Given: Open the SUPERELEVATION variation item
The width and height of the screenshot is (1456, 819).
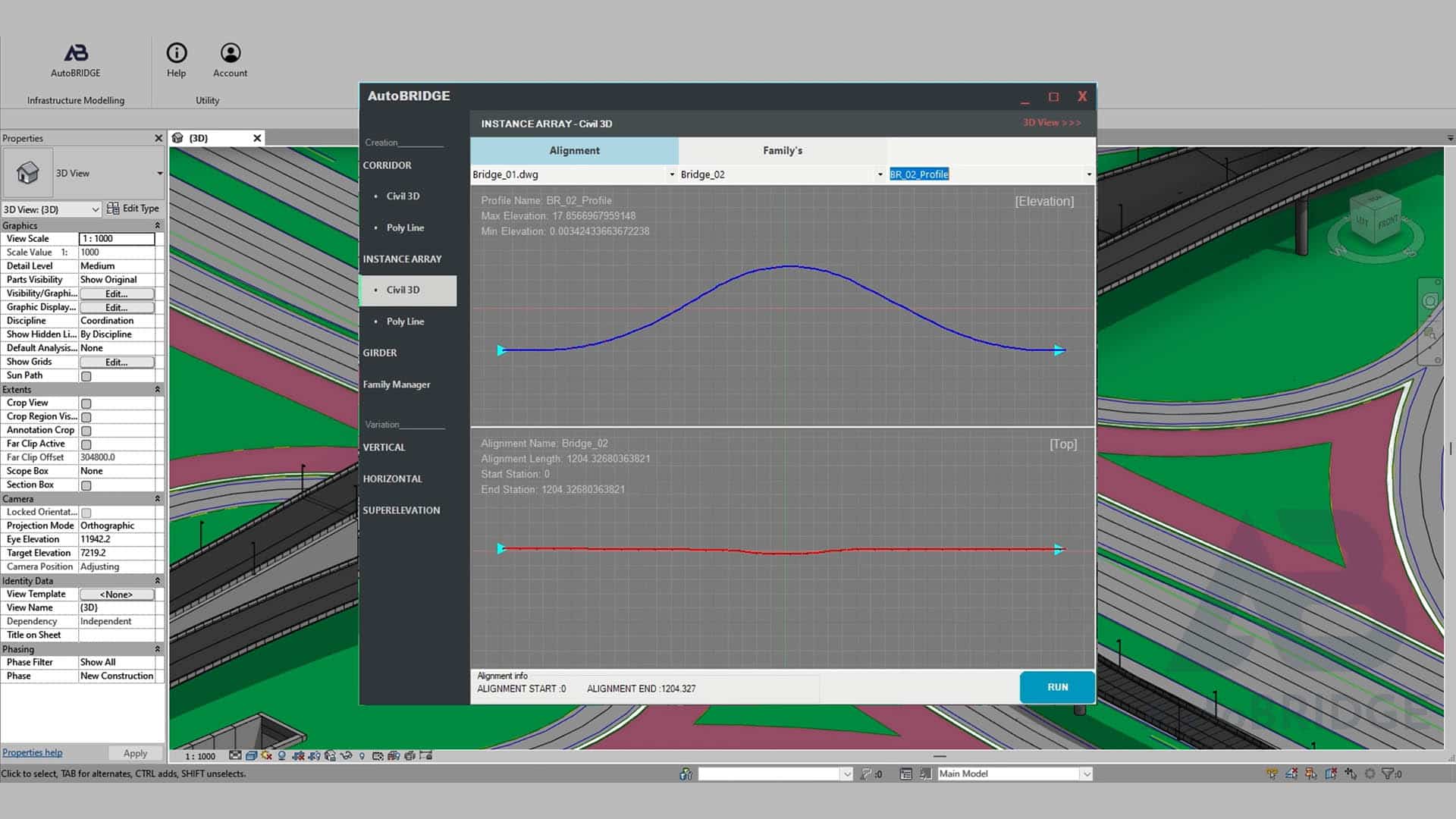Looking at the screenshot, I should (401, 510).
